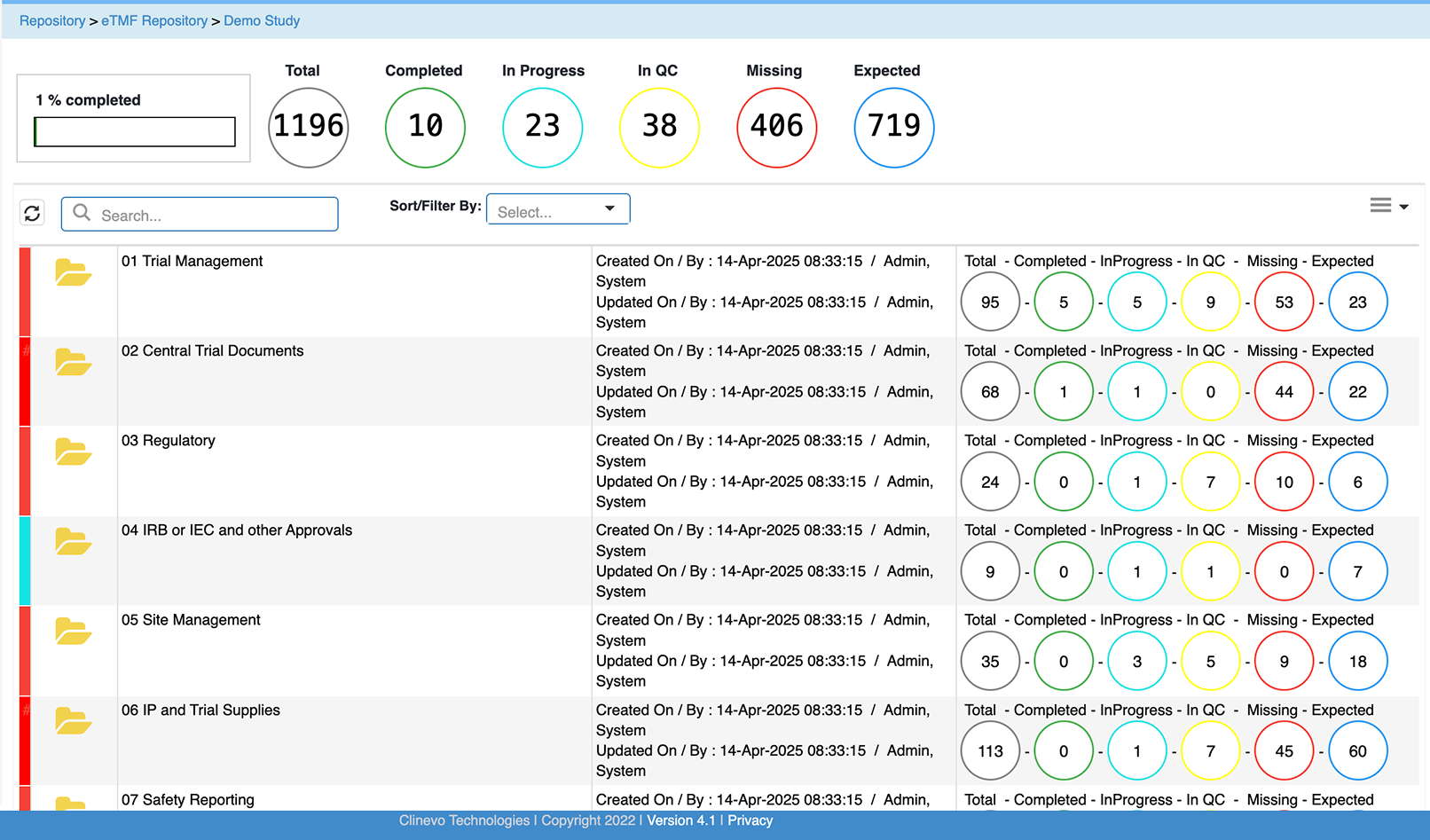This screenshot has width=1430, height=840.
Task: Click the 1 % completed progress bar
Action: (135, 132)
